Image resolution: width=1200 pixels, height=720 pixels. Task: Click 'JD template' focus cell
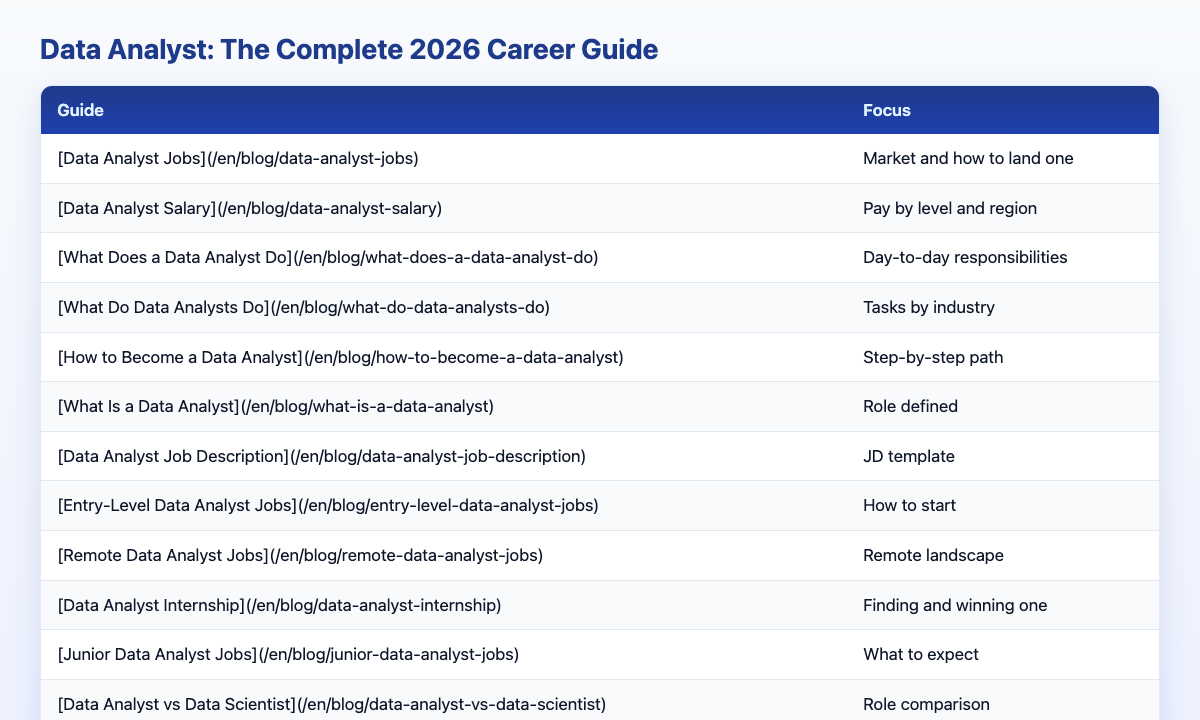1002,456
